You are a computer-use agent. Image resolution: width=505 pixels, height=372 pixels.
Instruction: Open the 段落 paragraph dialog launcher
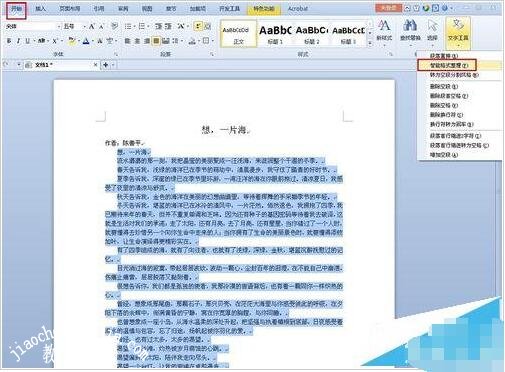[x=212, y=54]
